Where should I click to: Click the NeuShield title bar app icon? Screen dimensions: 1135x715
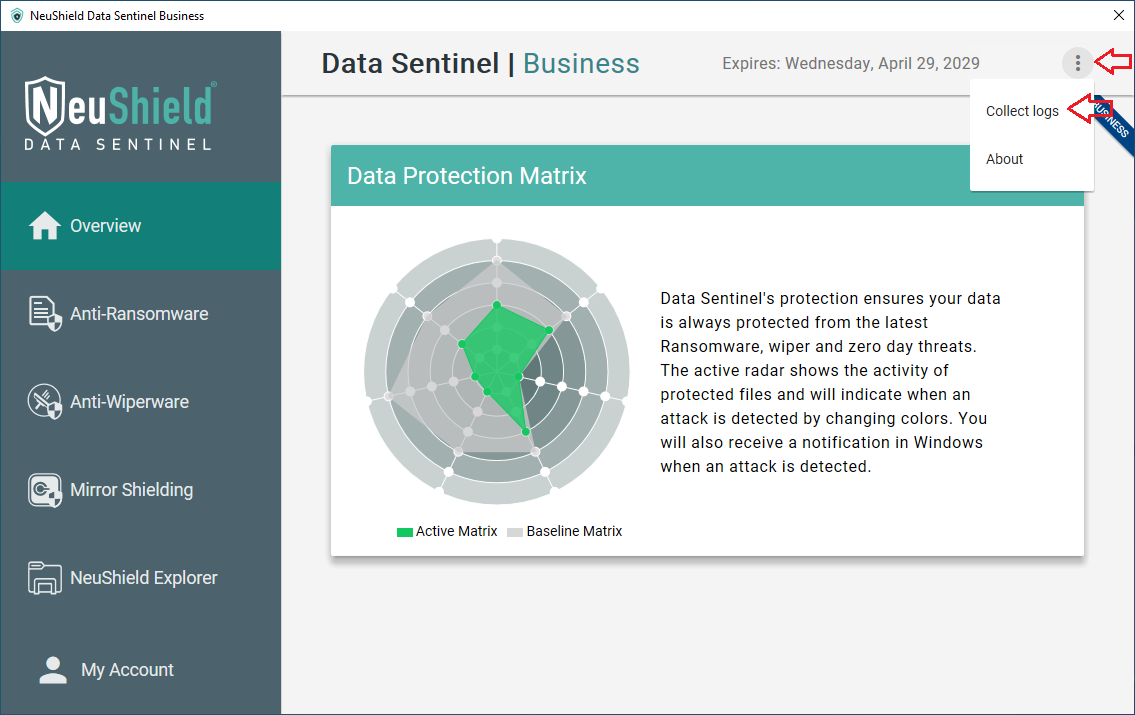coord(17,16)
